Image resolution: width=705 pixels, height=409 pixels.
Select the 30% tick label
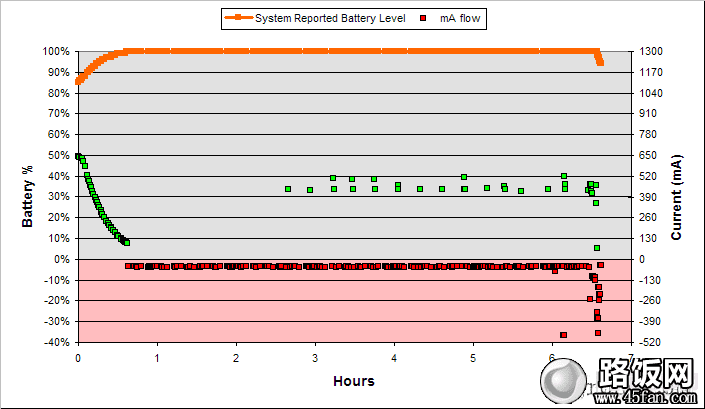(x=58, y=196)
